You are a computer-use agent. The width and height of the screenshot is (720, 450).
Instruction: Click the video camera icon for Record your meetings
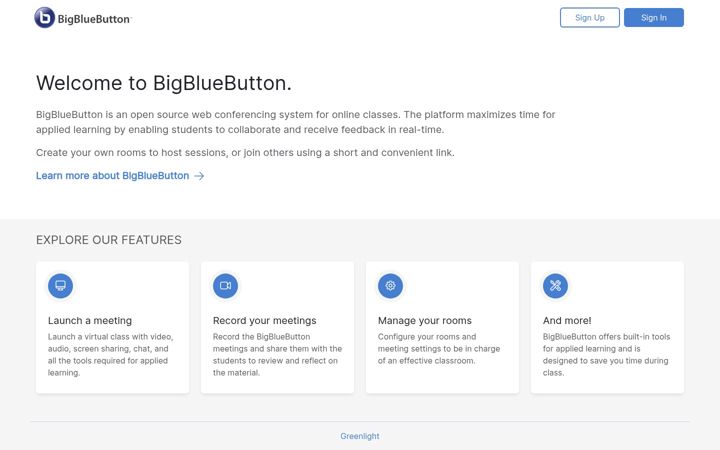(225, 286)
